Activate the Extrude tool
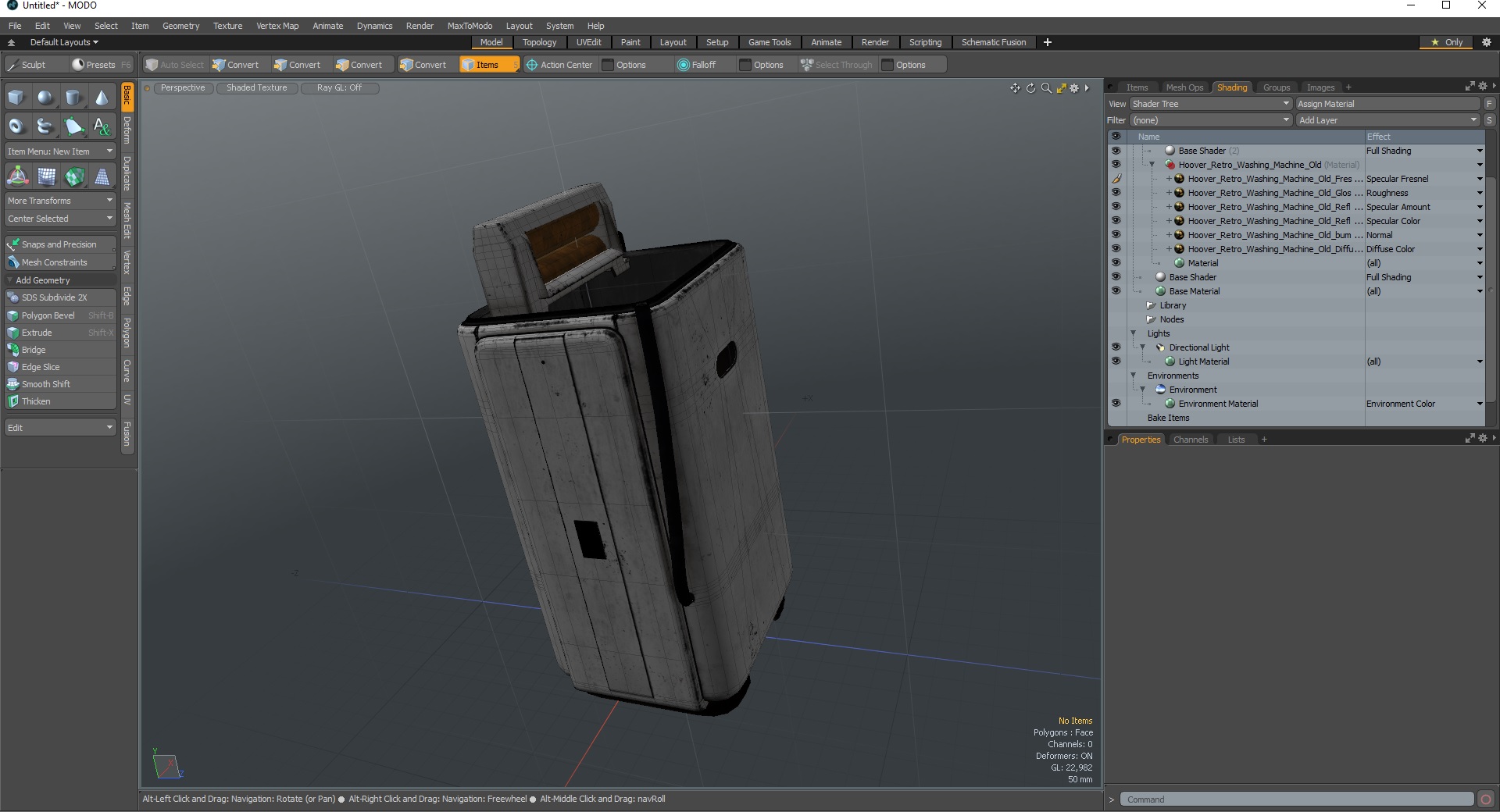The height and width of the screenshot is (812, 1500). pyautogui.click(x=60, y=333)
